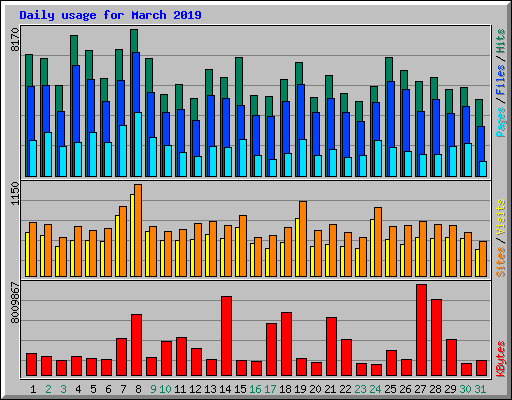The height and width of the screenshot is (400, 512).
Task: Click day label 12 on the x-axis
Action: (x=195, y=389)
